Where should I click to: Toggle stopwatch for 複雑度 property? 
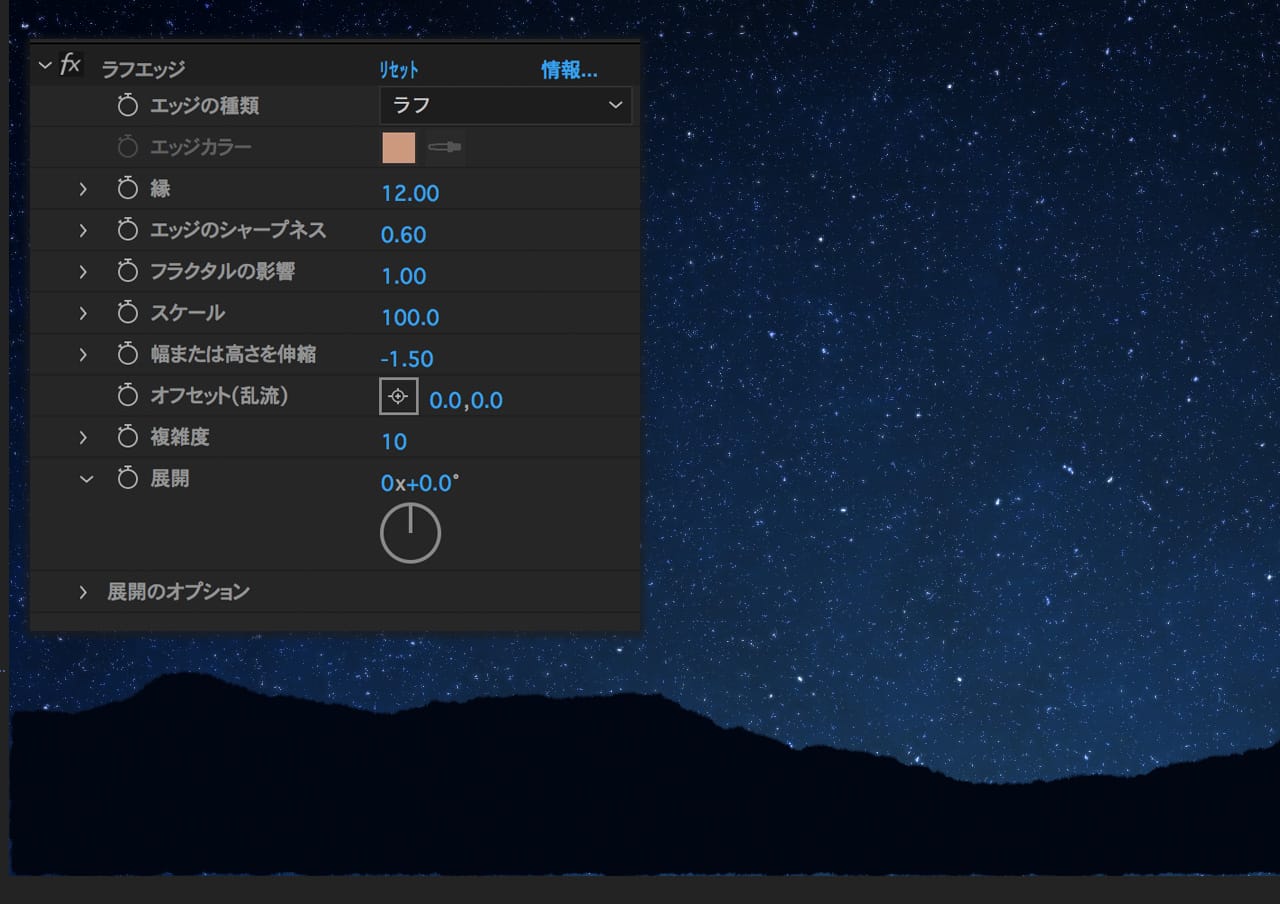pos(127,438)
